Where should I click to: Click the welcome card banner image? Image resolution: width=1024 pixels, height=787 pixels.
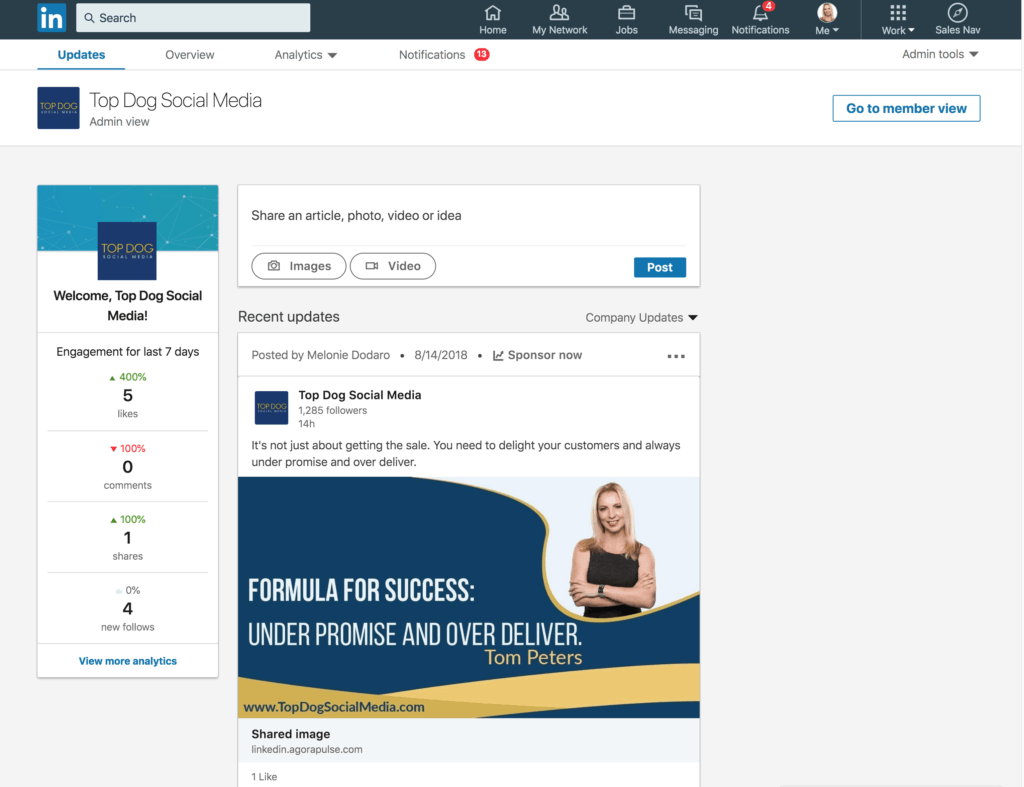[128, 218]
